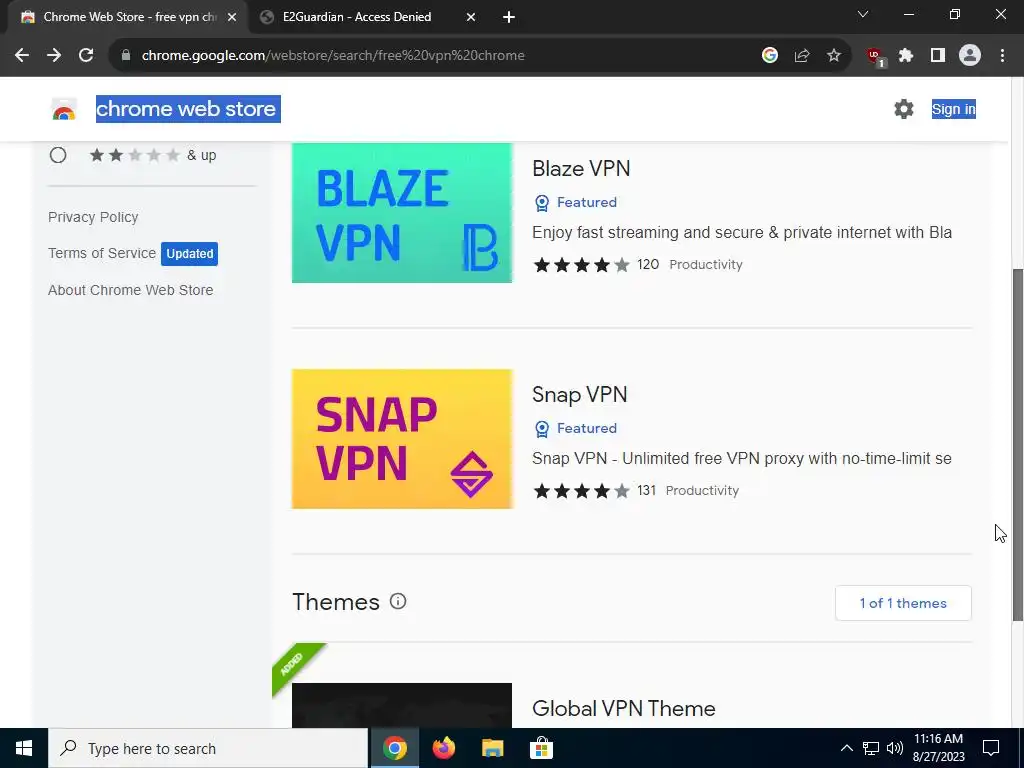Open Chrome's three-dot menu
1024x768 pixels.
point(1002,56)
